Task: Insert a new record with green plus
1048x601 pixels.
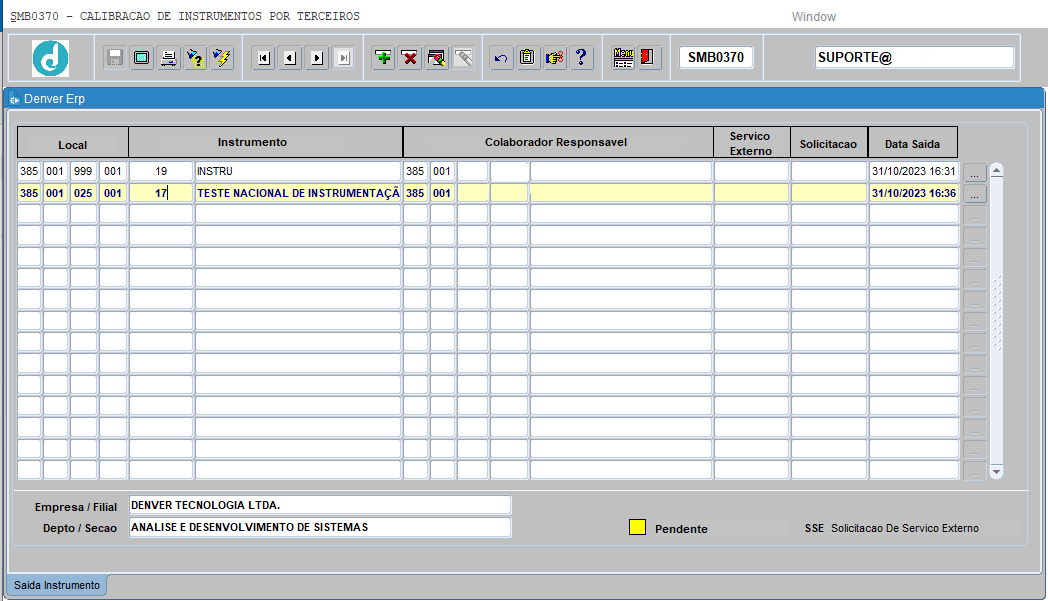Action: point(384,57)
